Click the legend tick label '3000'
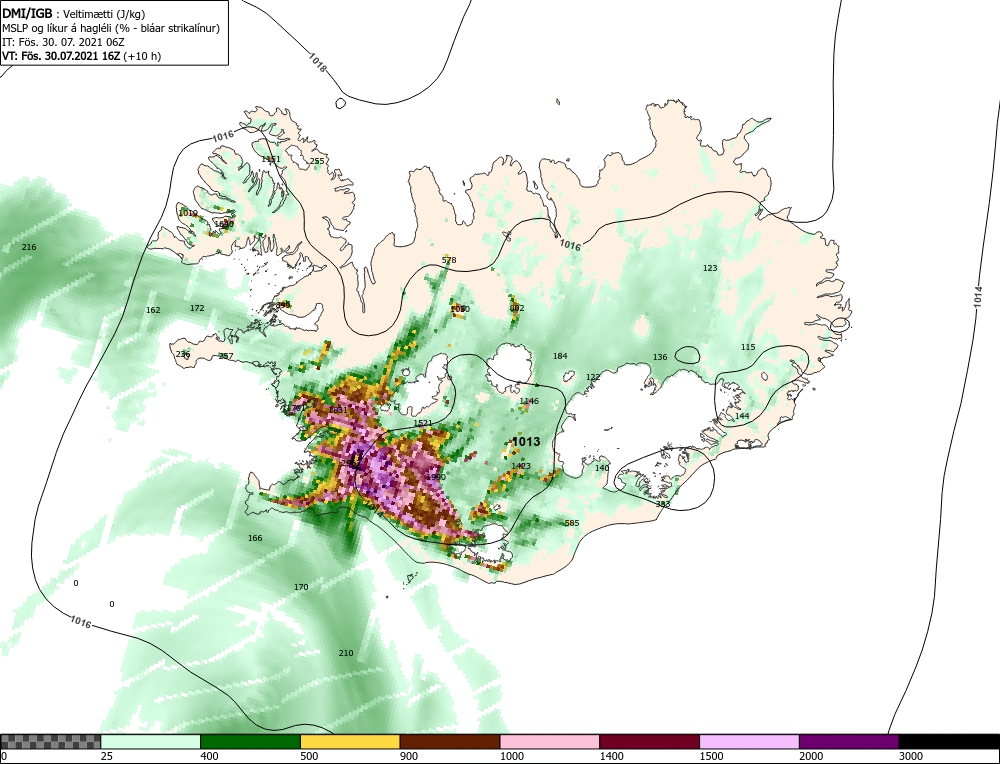 tap(911, 756)
